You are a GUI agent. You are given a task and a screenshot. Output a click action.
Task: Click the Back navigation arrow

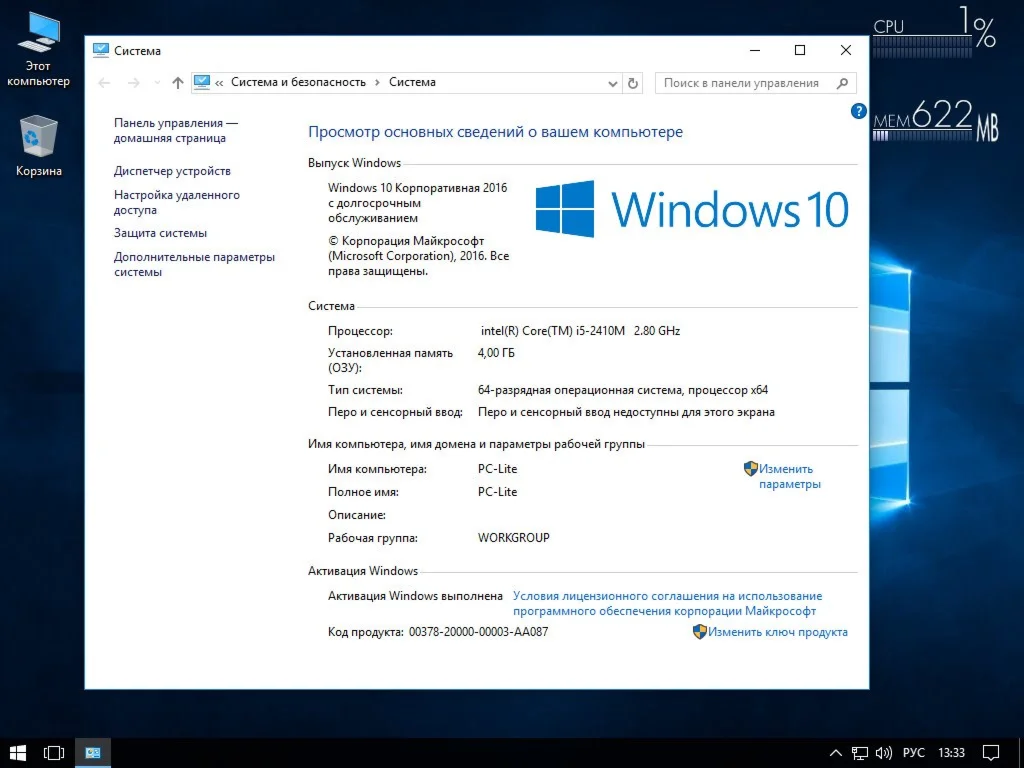pos(105,83)
